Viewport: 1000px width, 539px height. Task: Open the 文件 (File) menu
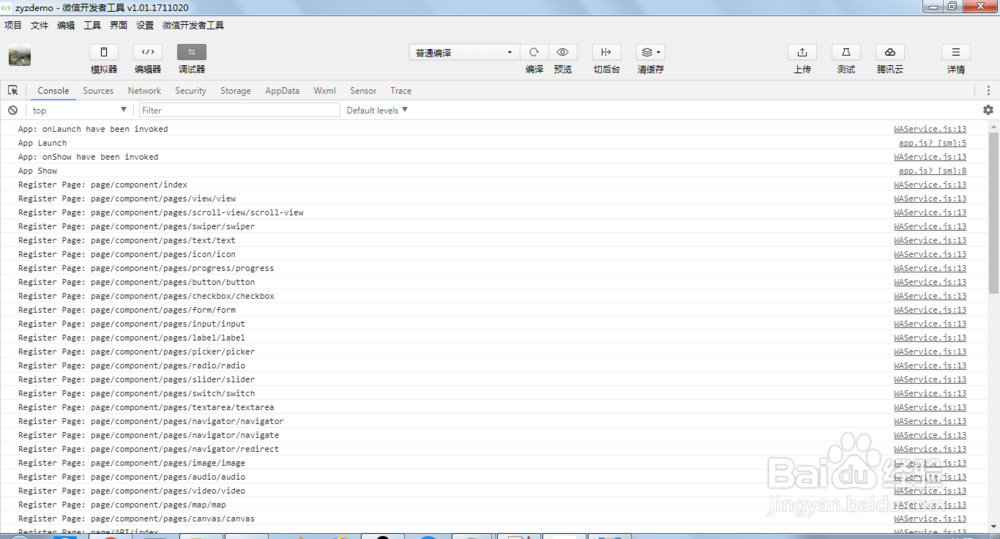(x=40, y=26)
